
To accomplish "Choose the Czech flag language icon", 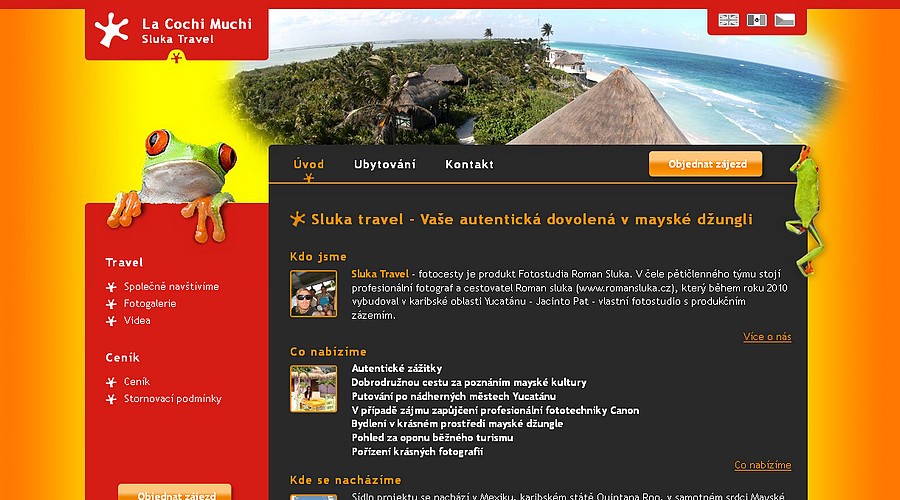I will (x=785, y=20).
